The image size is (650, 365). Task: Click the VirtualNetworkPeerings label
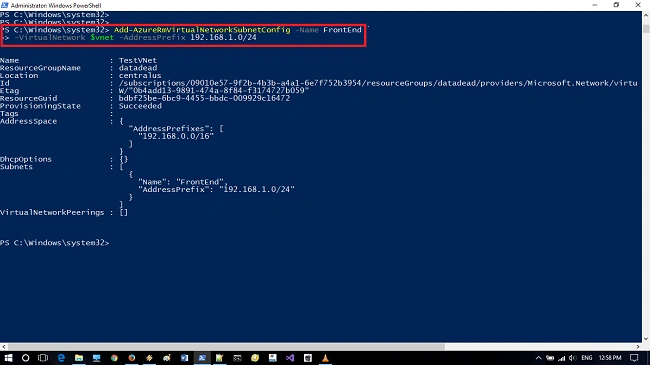[52, 212]
